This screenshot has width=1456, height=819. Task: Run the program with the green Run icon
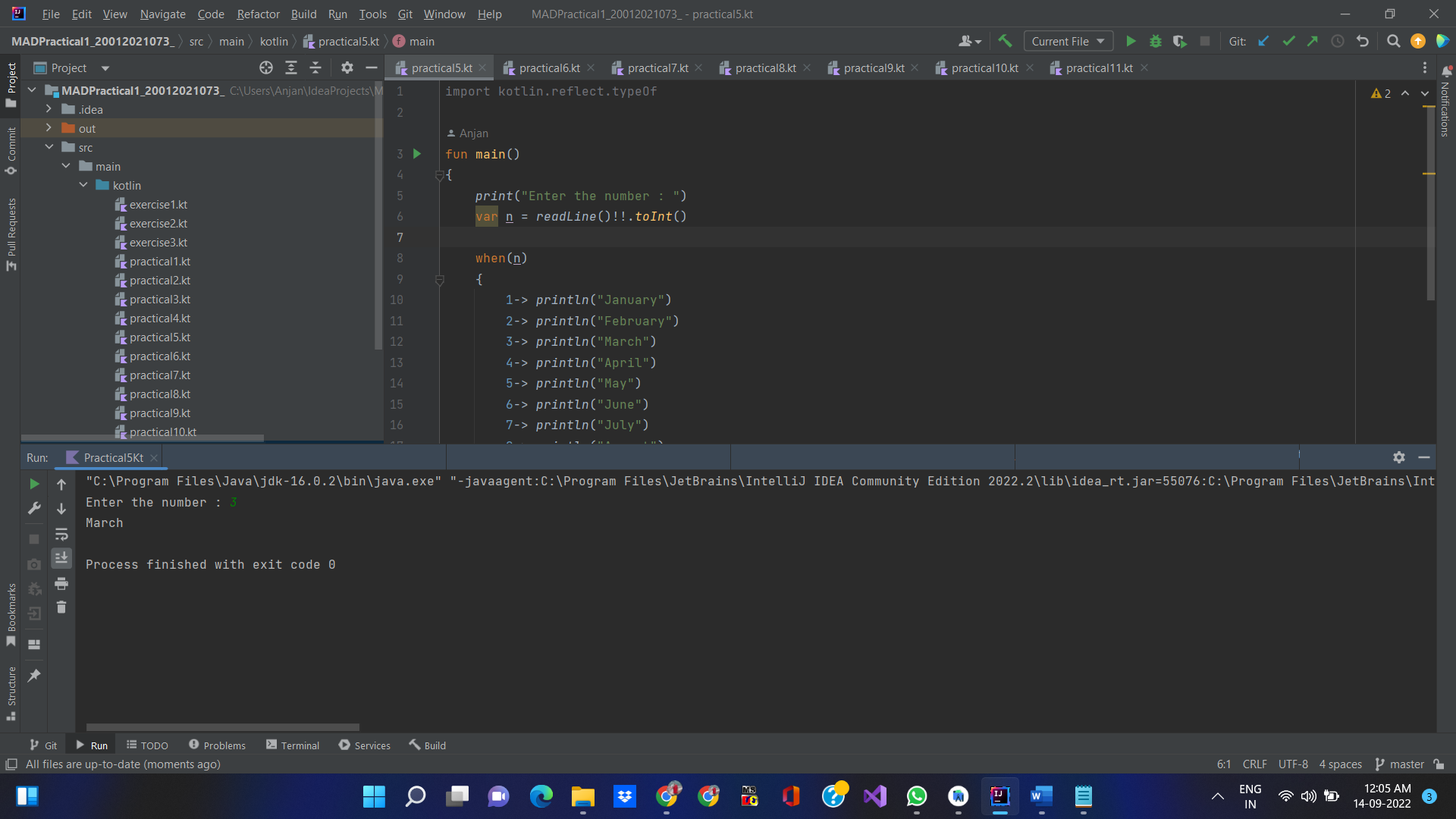coord(1131,41)
